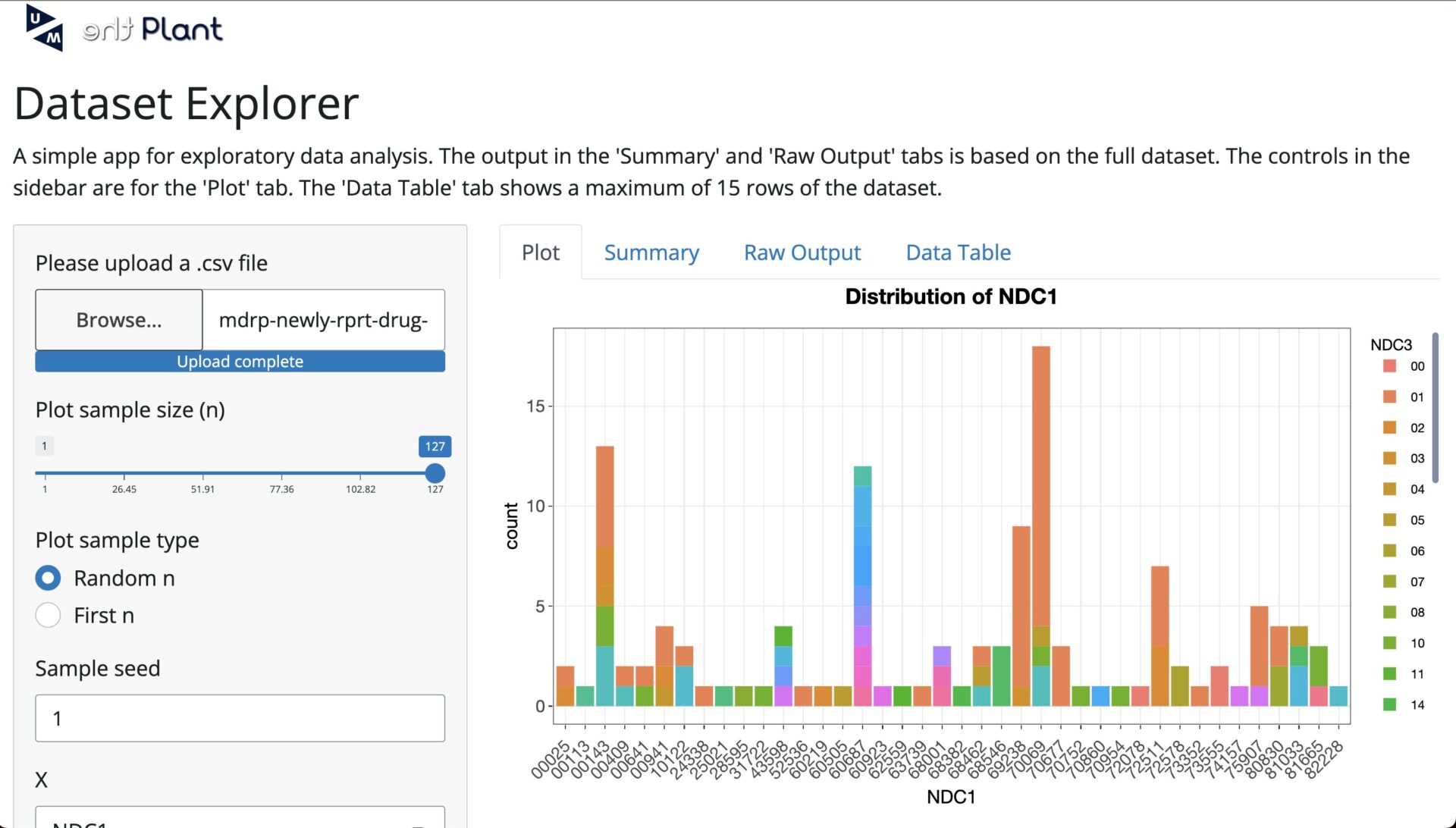Click the Plot sample type label

(118, 541)
